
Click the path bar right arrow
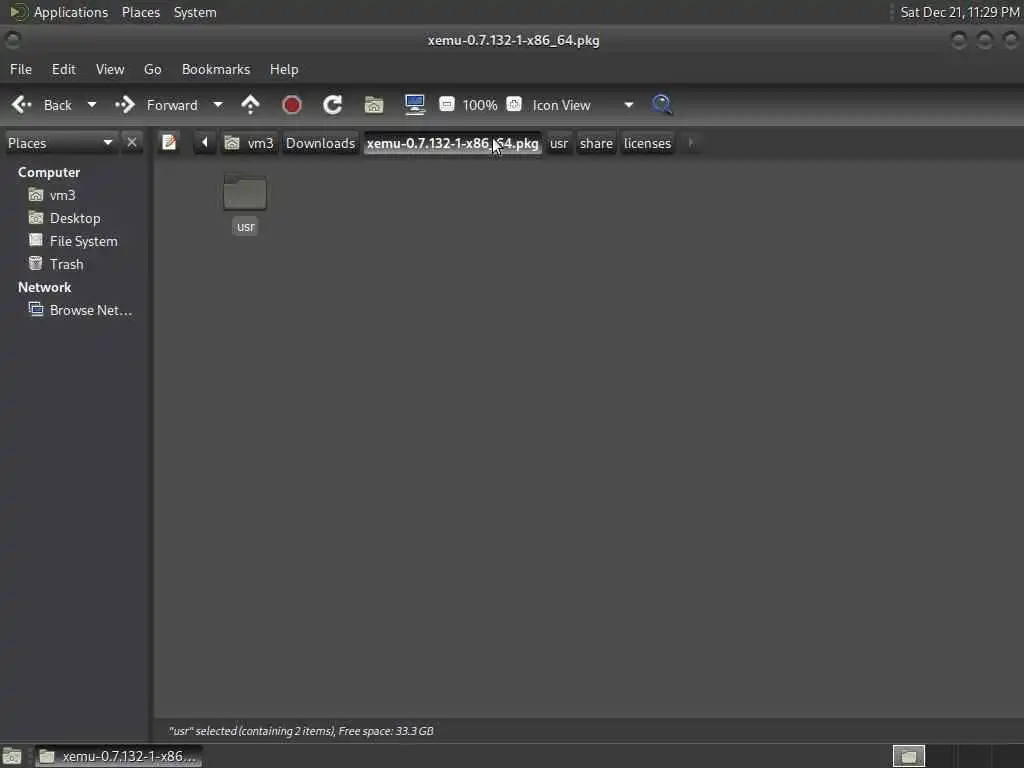pyautogui.click(x=691, y=142)
